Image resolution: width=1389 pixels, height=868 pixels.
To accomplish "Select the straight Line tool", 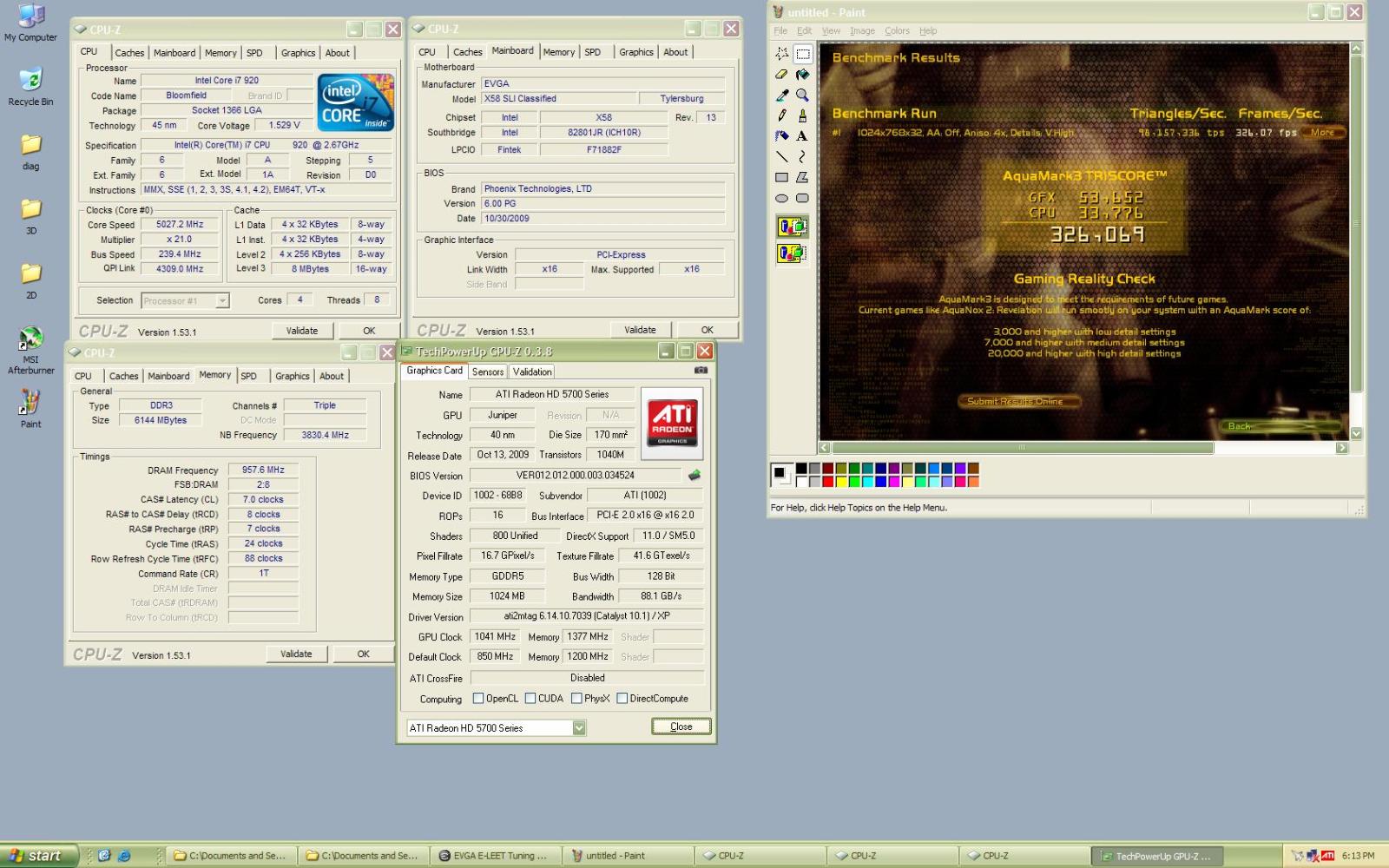I will click(781, 156).
